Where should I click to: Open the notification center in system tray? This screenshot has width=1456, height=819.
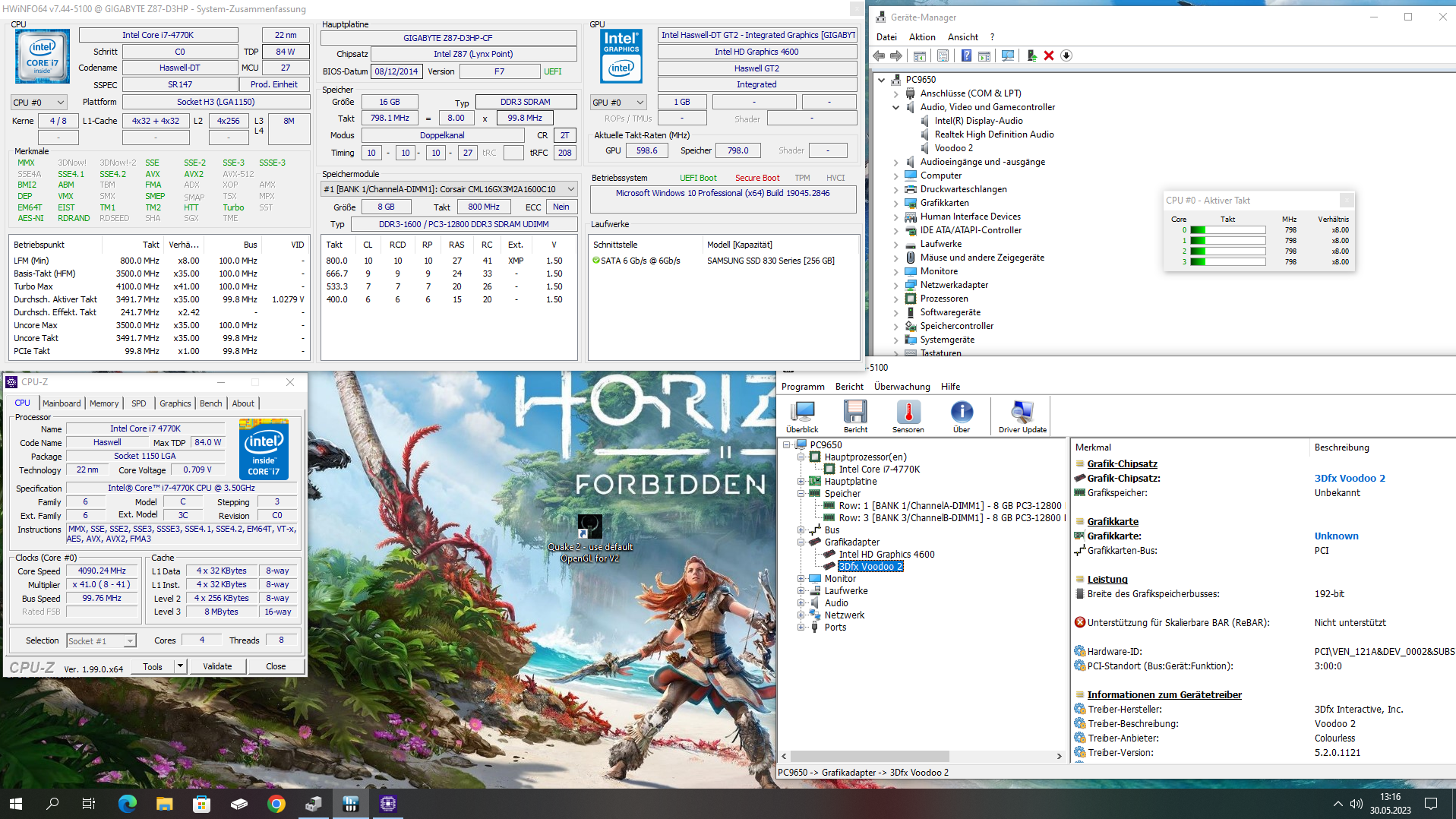[x=1431, y=804]
